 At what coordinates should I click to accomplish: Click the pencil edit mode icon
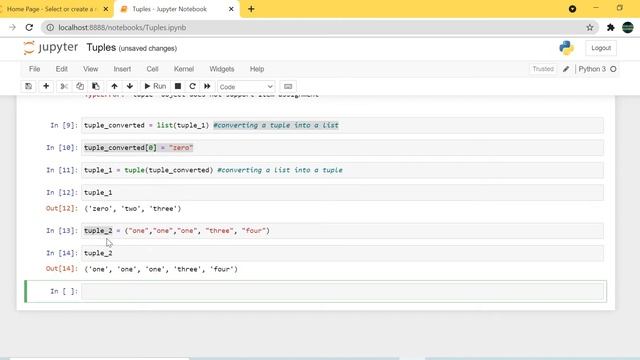click(x=566, y=69)
